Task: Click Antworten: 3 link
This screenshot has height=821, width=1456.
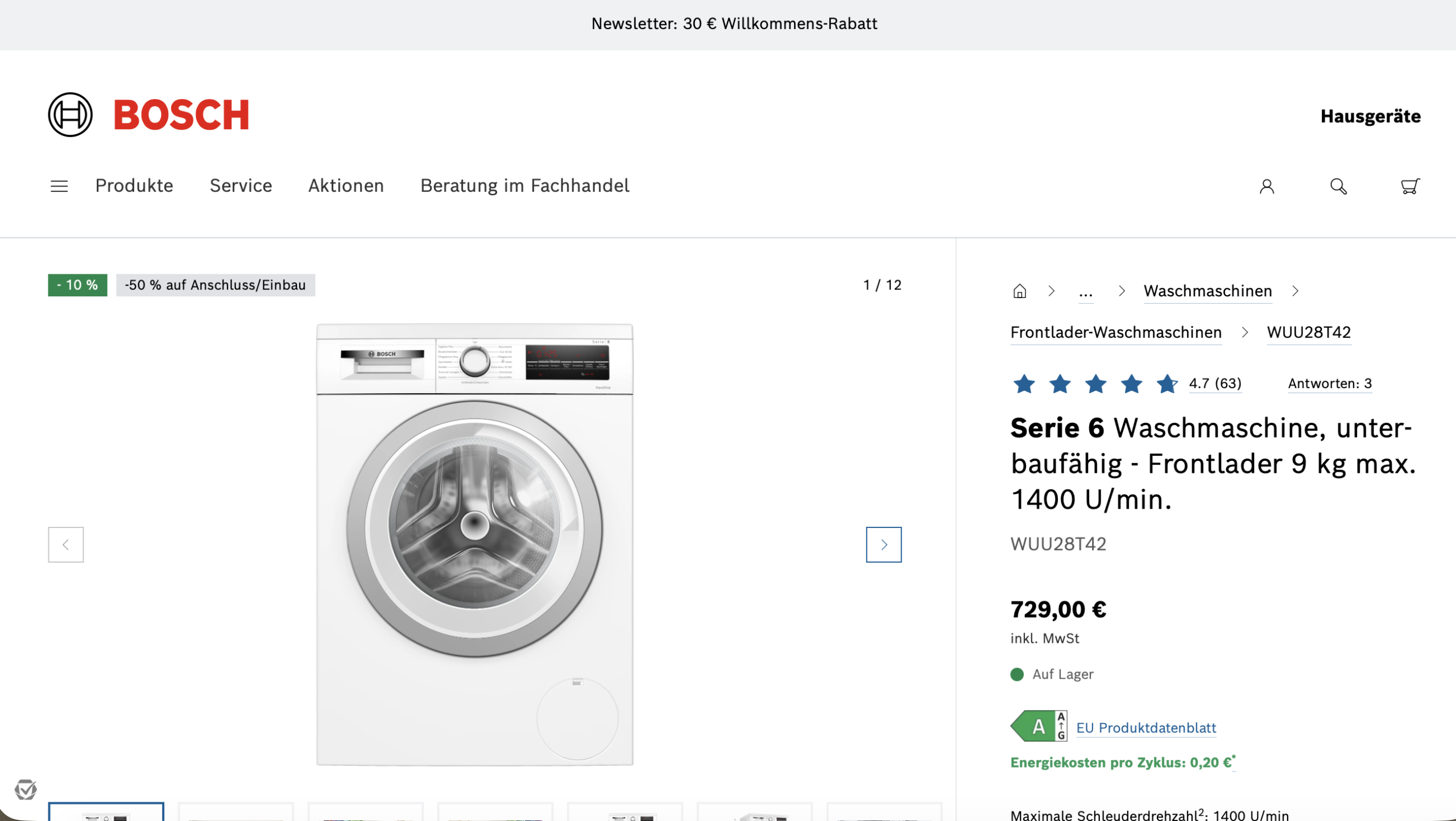Action: 1329,383
